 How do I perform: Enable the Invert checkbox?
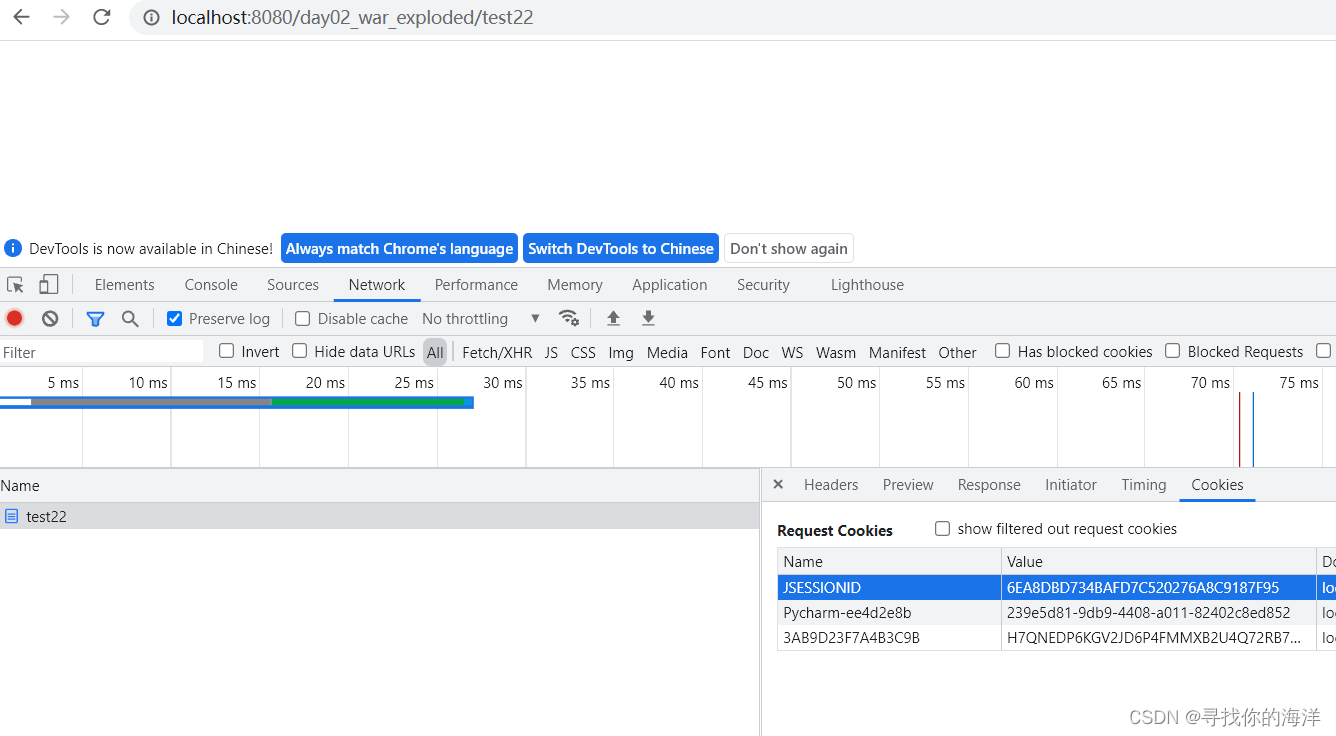(226, 351)
